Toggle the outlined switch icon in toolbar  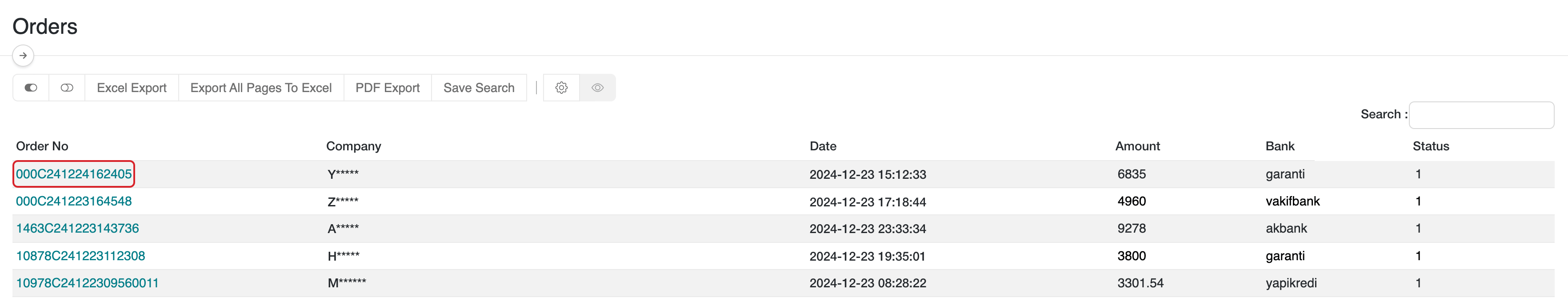(67, 88)
